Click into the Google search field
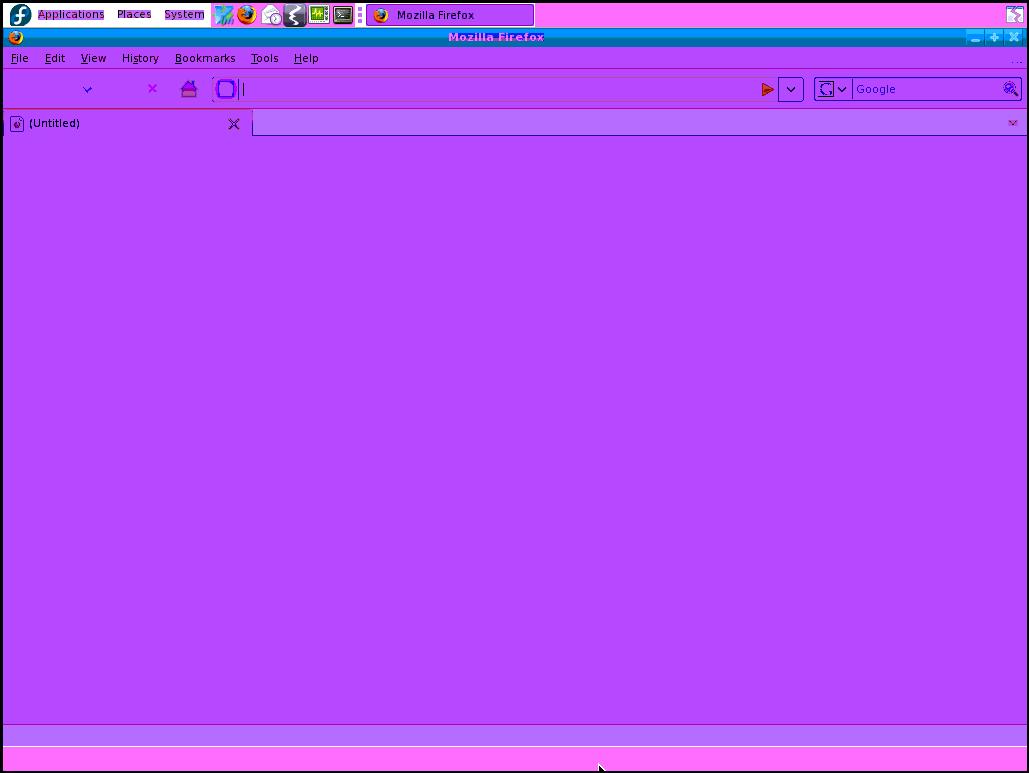 pyautogui.click(x=925, y=89)
